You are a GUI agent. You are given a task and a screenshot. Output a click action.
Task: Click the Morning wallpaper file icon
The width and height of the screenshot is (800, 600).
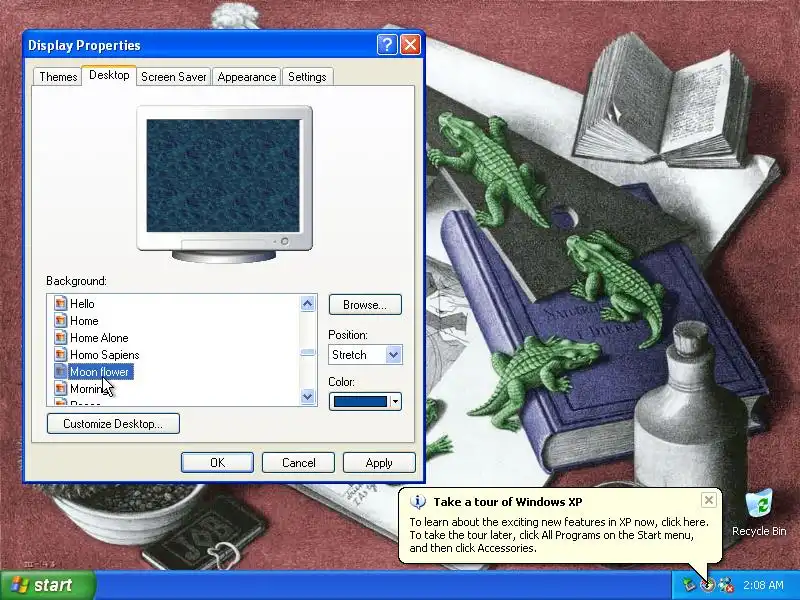[61, 389]
